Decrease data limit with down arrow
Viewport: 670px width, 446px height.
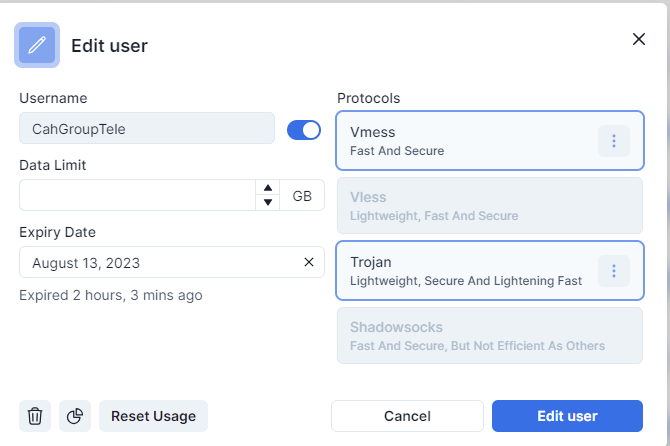pyautogui.click(x=267, y=202)
